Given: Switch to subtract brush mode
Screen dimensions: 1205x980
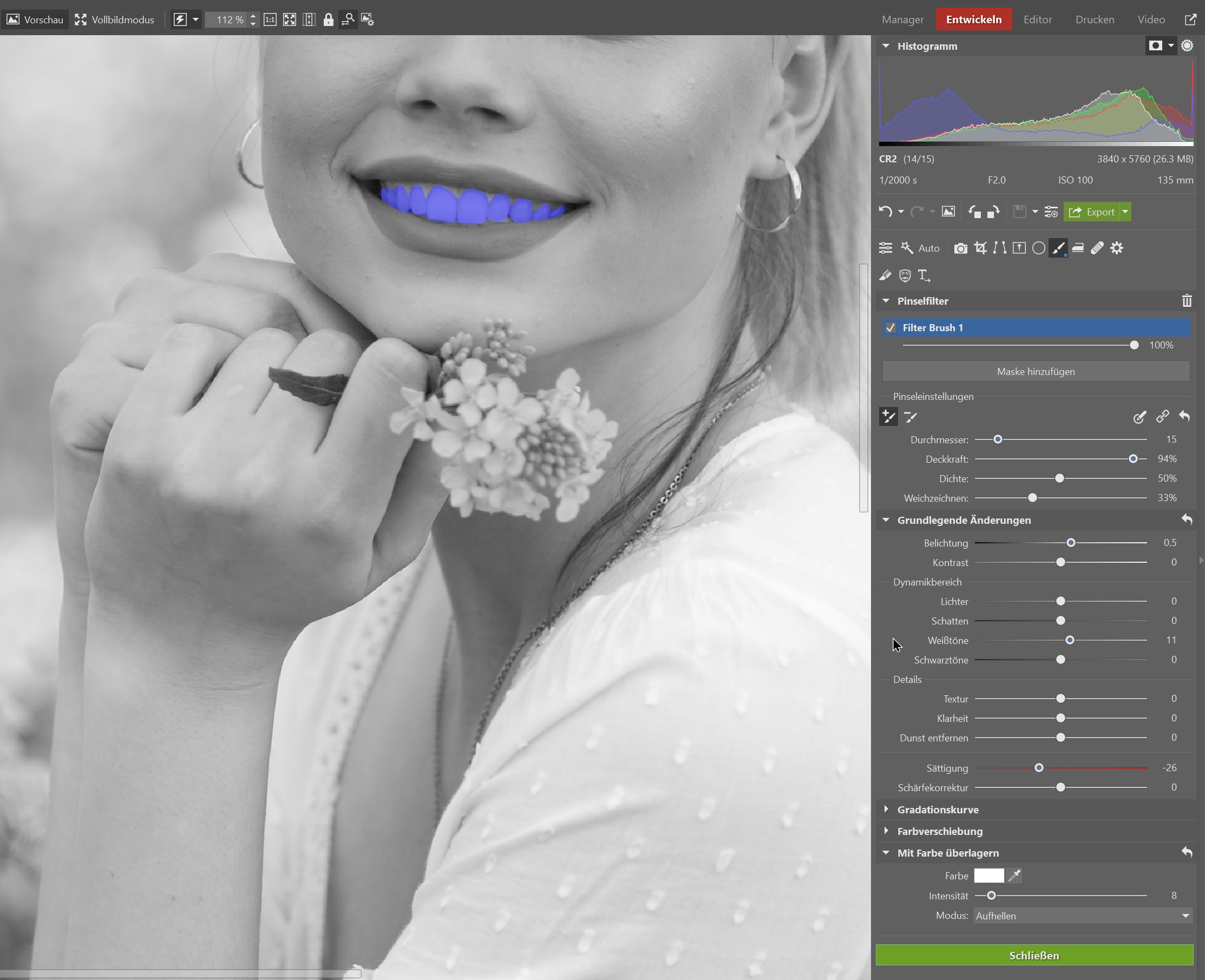Looking at the screenshot, I should click(910, 417).
